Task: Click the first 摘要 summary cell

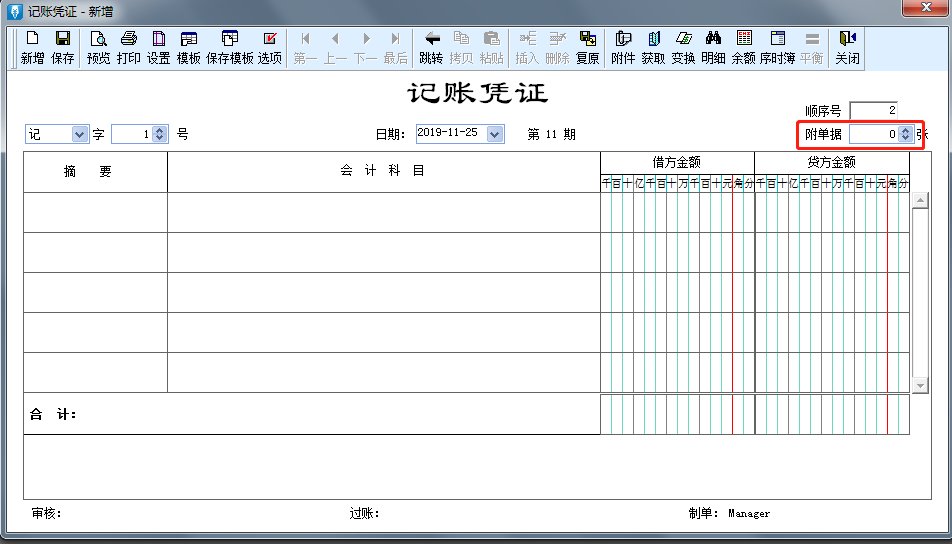Action: pyautogui.click(x=95, y=212)
